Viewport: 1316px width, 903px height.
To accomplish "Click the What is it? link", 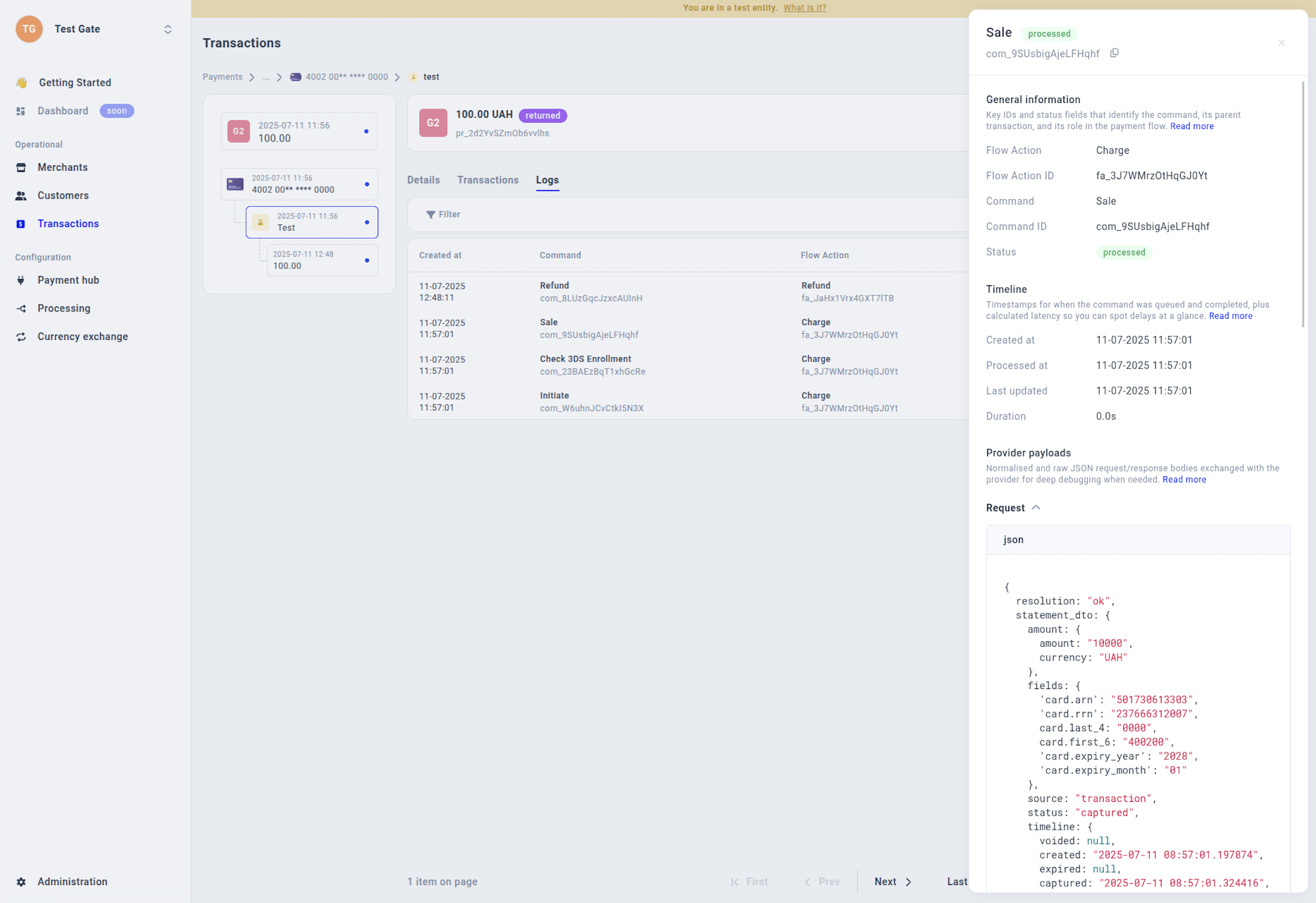I will click(x=804, y=8).
